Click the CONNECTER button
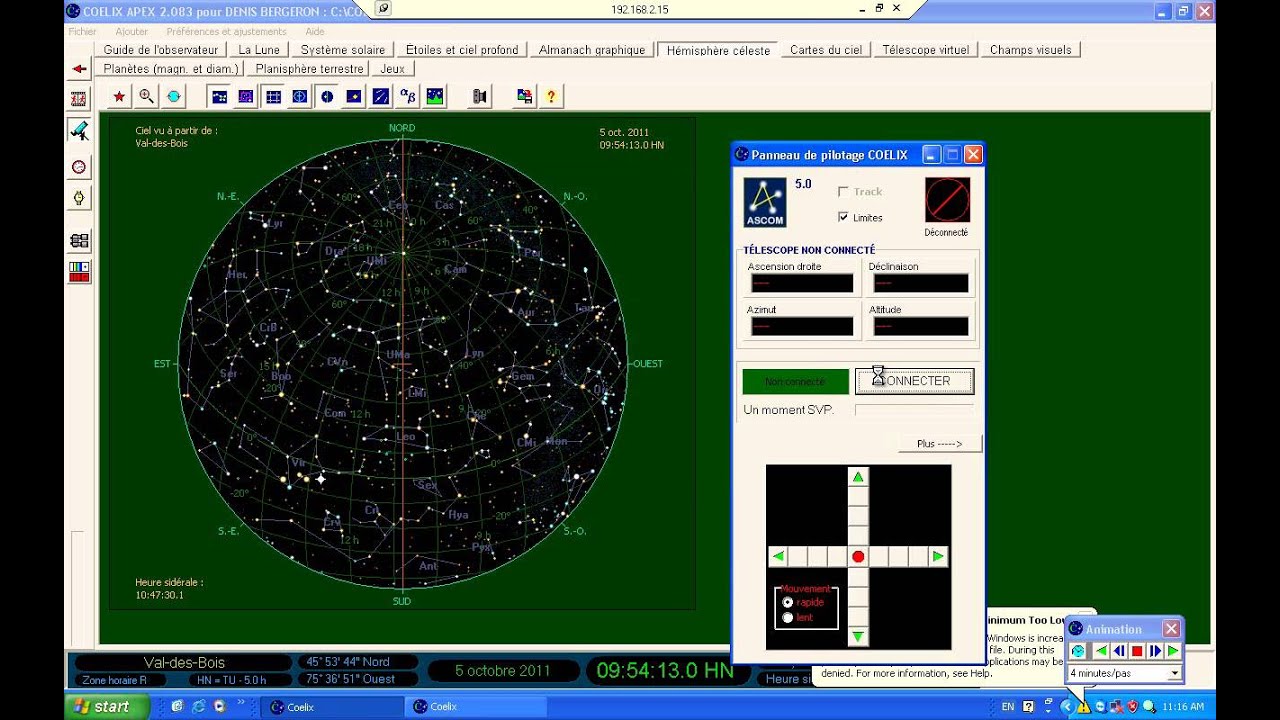The image size is (1280, 720). click(914, 381)
